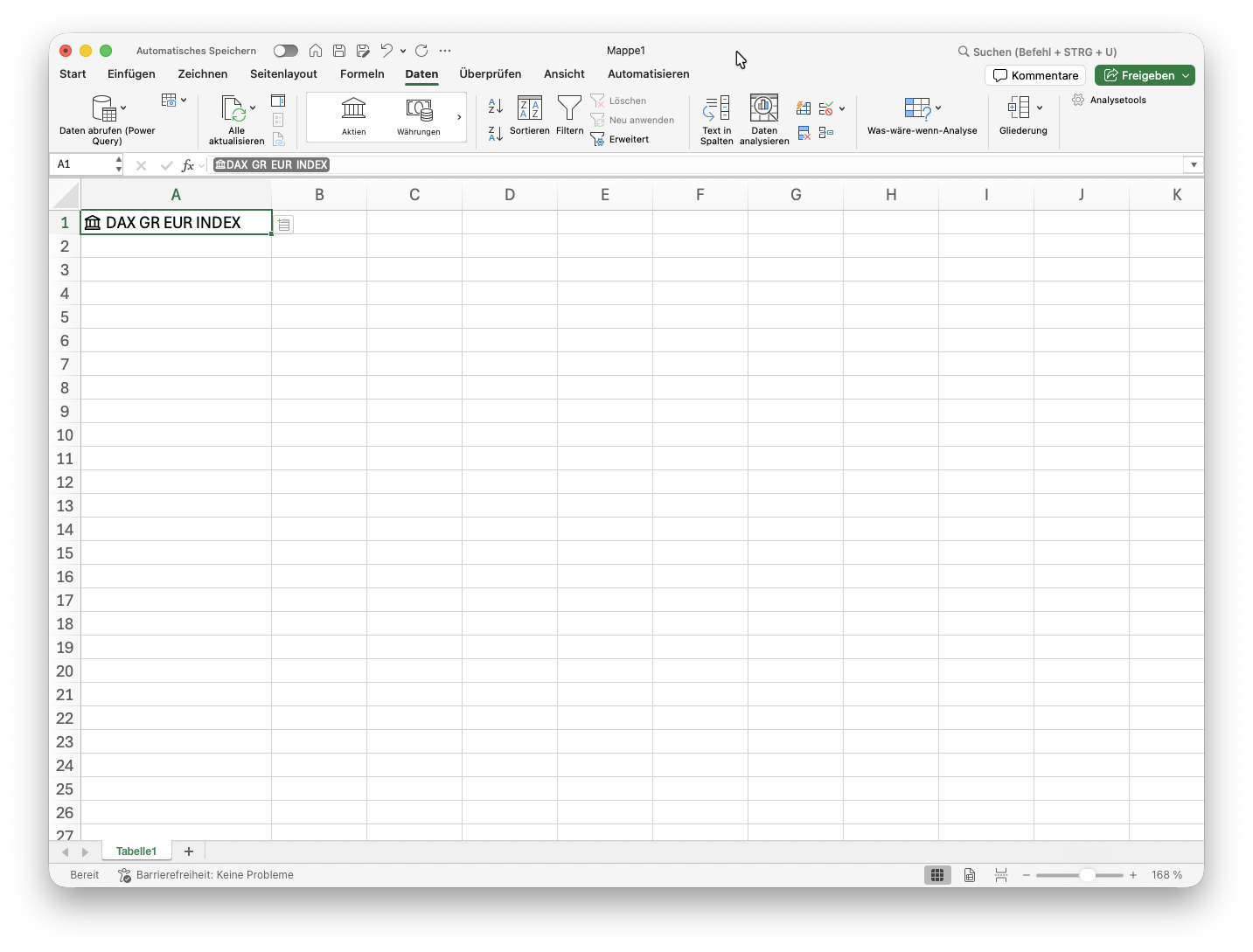Open the Überprüfen tab
Screen dimensions: 1253x952
click(491, 74)
